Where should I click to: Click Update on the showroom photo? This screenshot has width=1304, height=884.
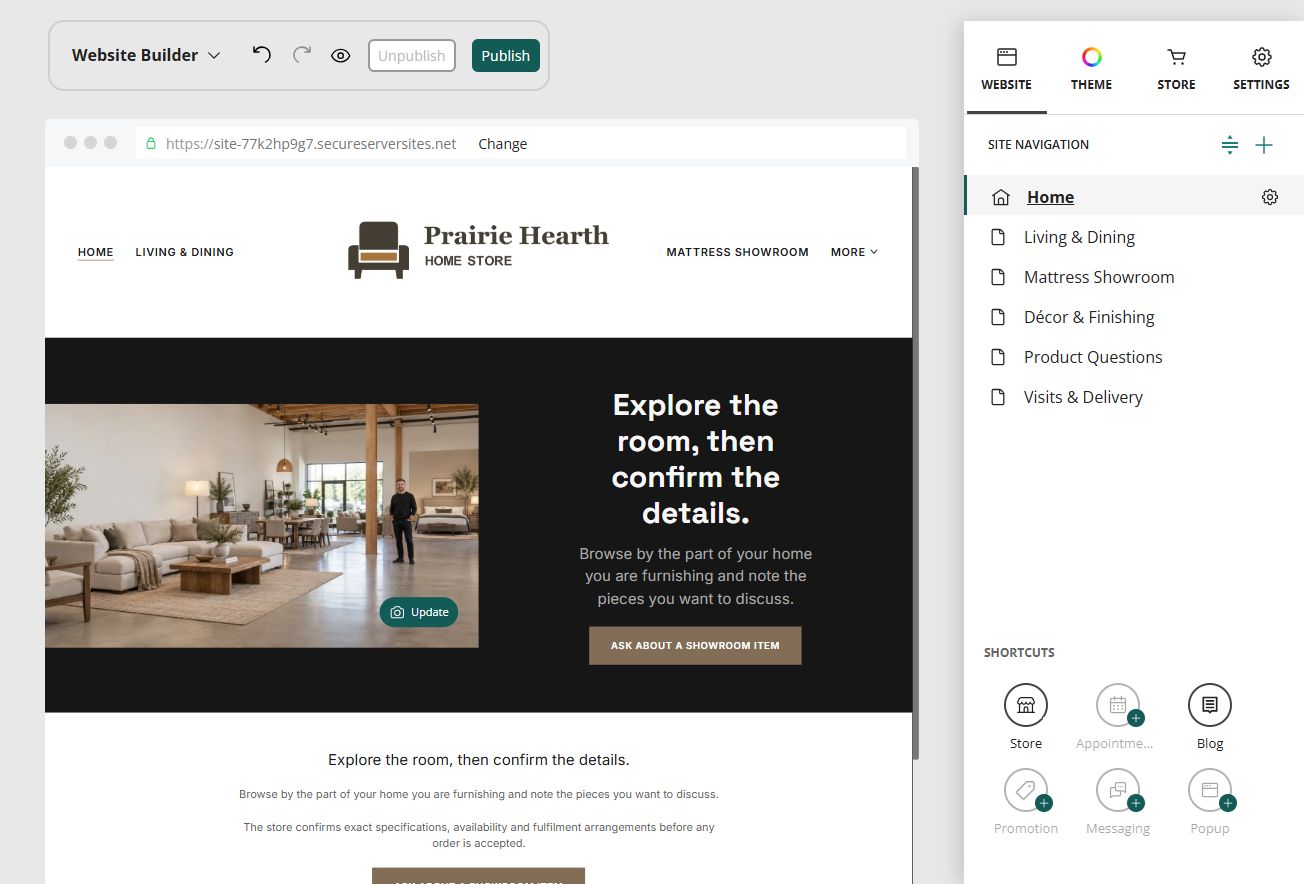pos(419,612)
